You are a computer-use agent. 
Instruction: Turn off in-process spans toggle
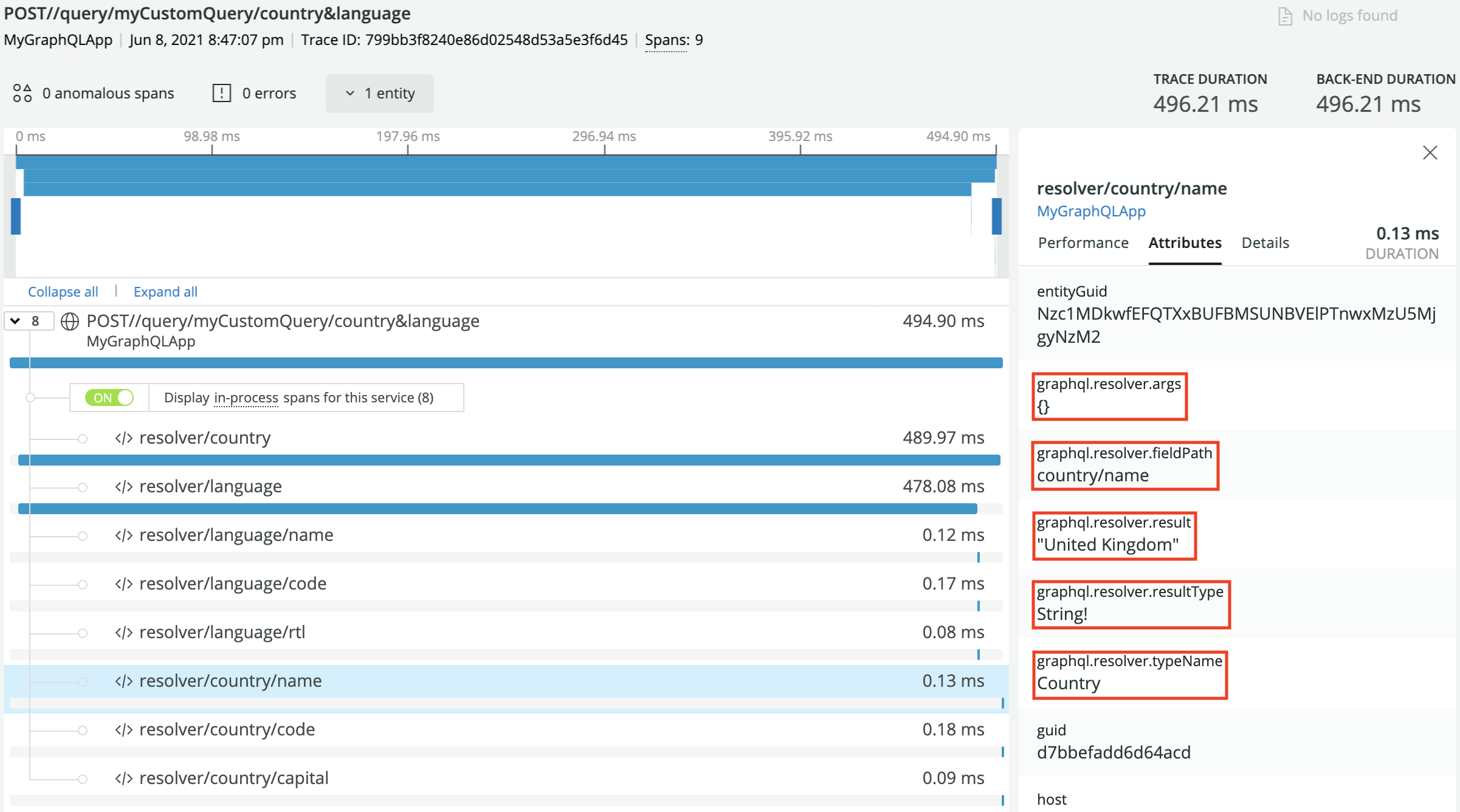pos(109,397)
